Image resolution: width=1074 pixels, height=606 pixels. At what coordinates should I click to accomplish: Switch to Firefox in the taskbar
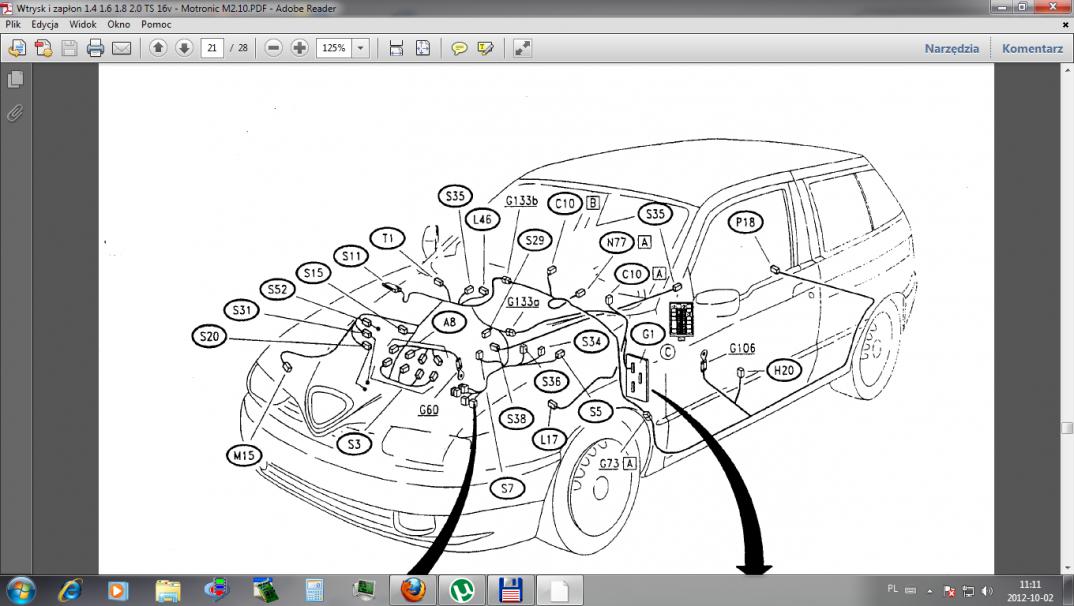(412, 589)
